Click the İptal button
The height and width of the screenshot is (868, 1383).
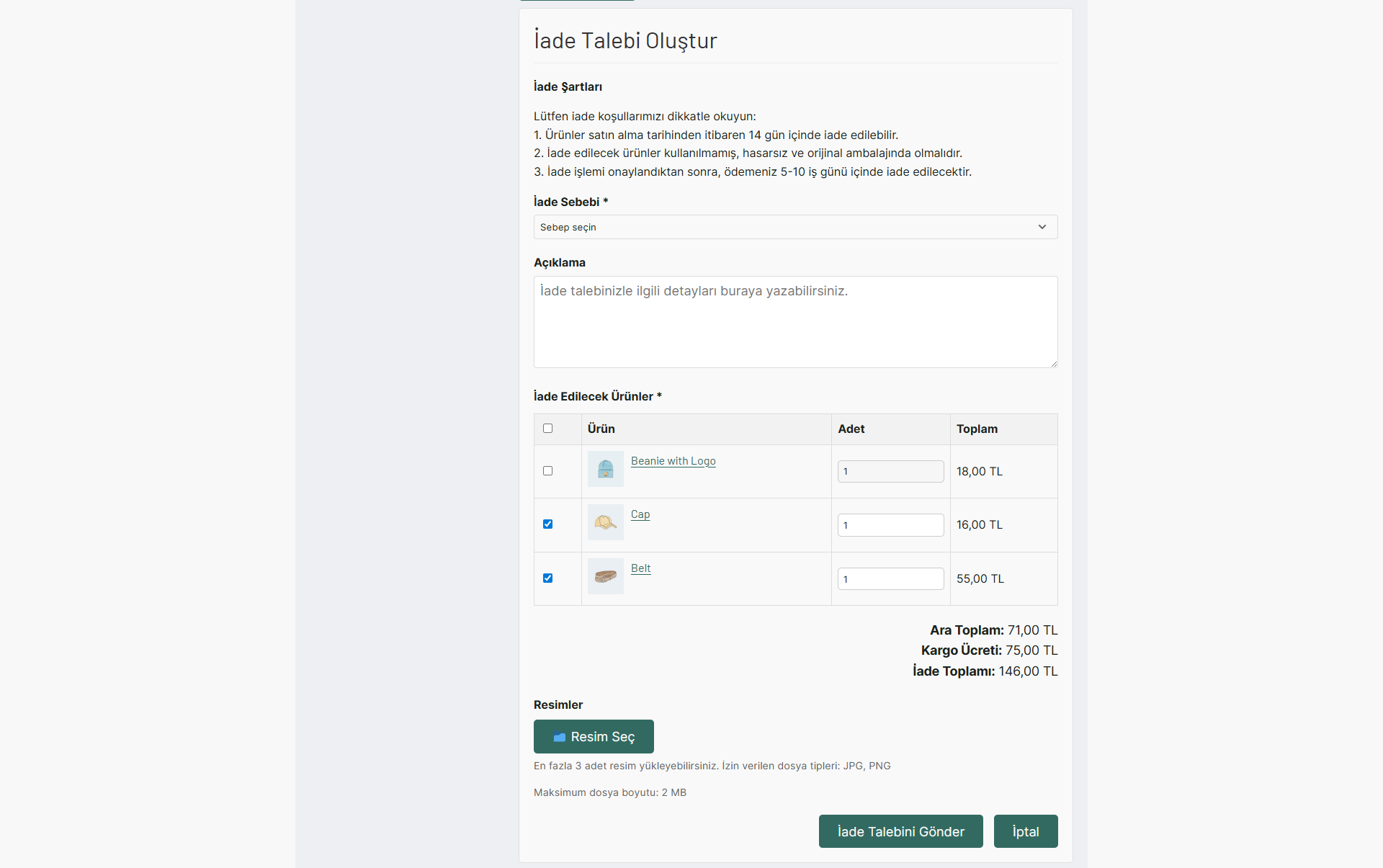click(1025, 831)
